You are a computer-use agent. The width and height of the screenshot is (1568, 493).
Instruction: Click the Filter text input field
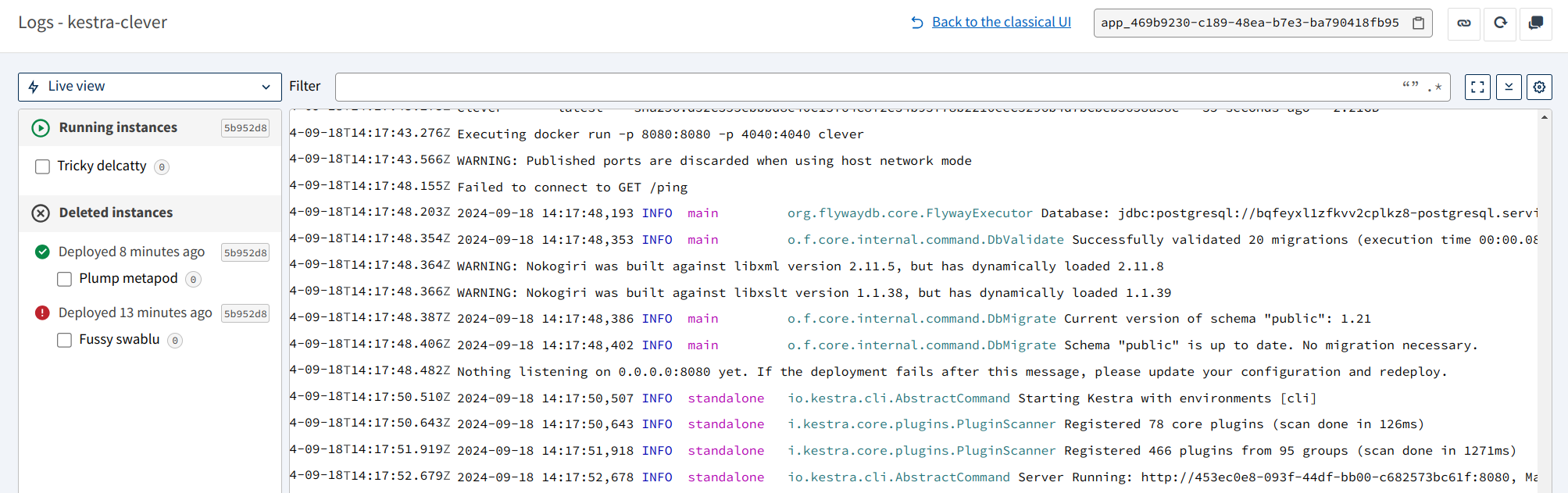859,87
